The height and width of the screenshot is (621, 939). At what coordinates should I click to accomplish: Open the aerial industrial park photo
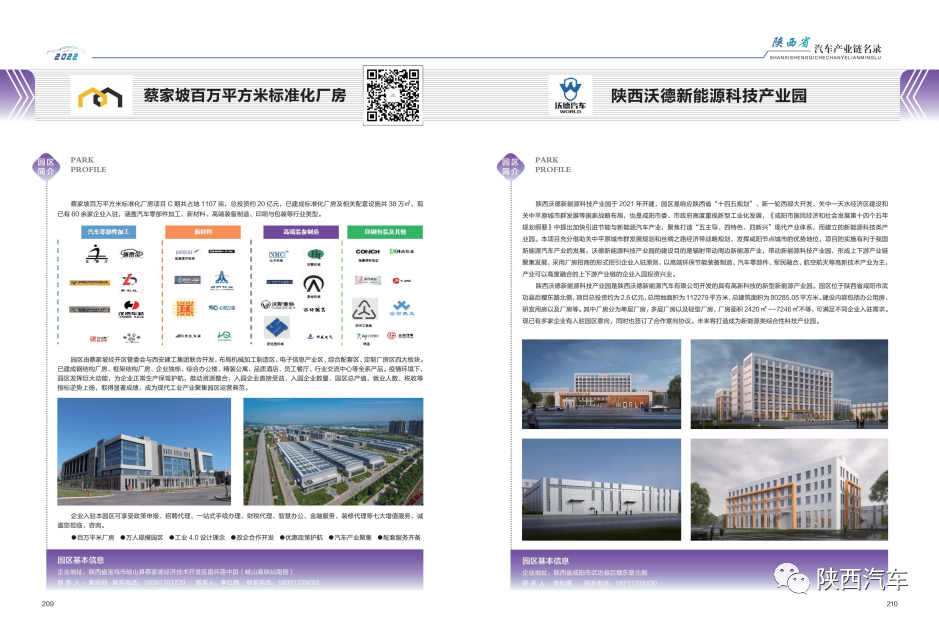[333, 452]
